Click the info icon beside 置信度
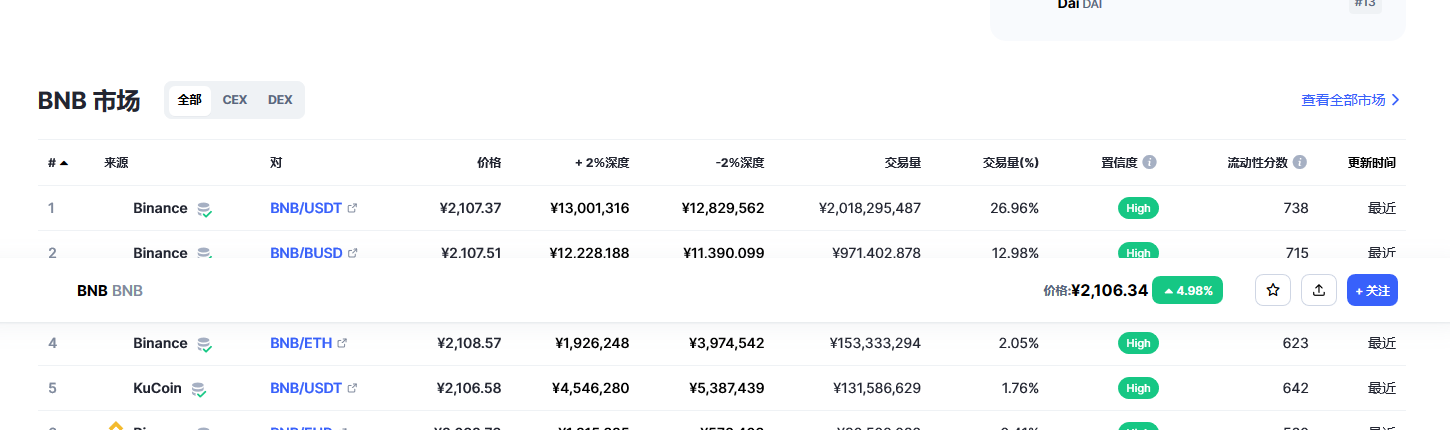This screenshot has height=430, width=1450. coord(1150,162)
